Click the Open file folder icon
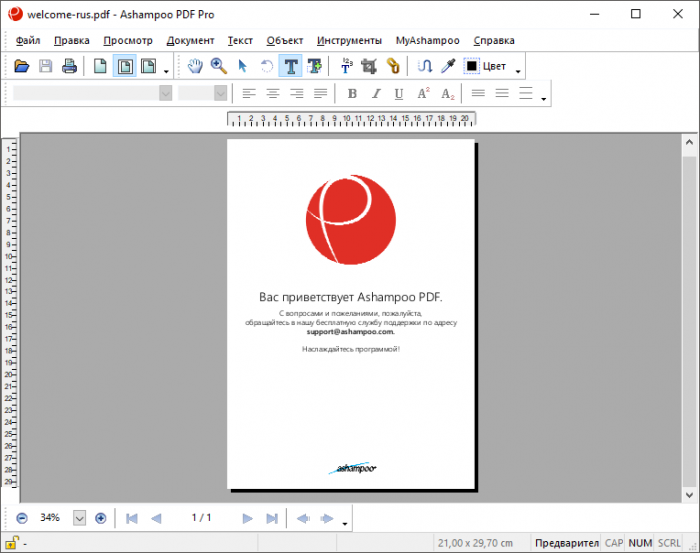This screenshot has height=553, width=700. tap(22, 67)
